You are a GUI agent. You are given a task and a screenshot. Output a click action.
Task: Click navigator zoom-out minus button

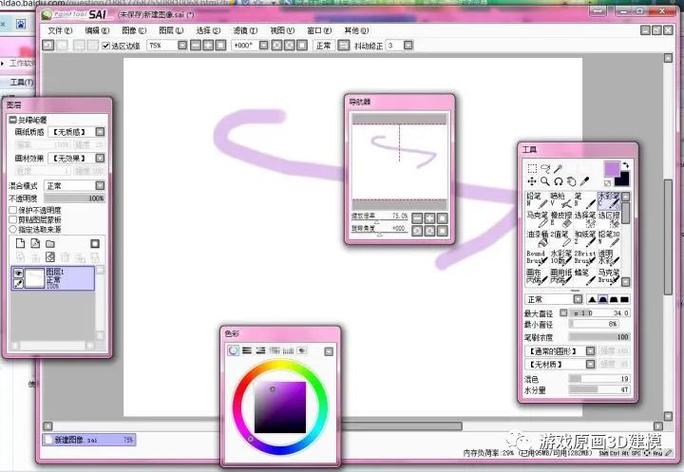(x=417, y=218)
